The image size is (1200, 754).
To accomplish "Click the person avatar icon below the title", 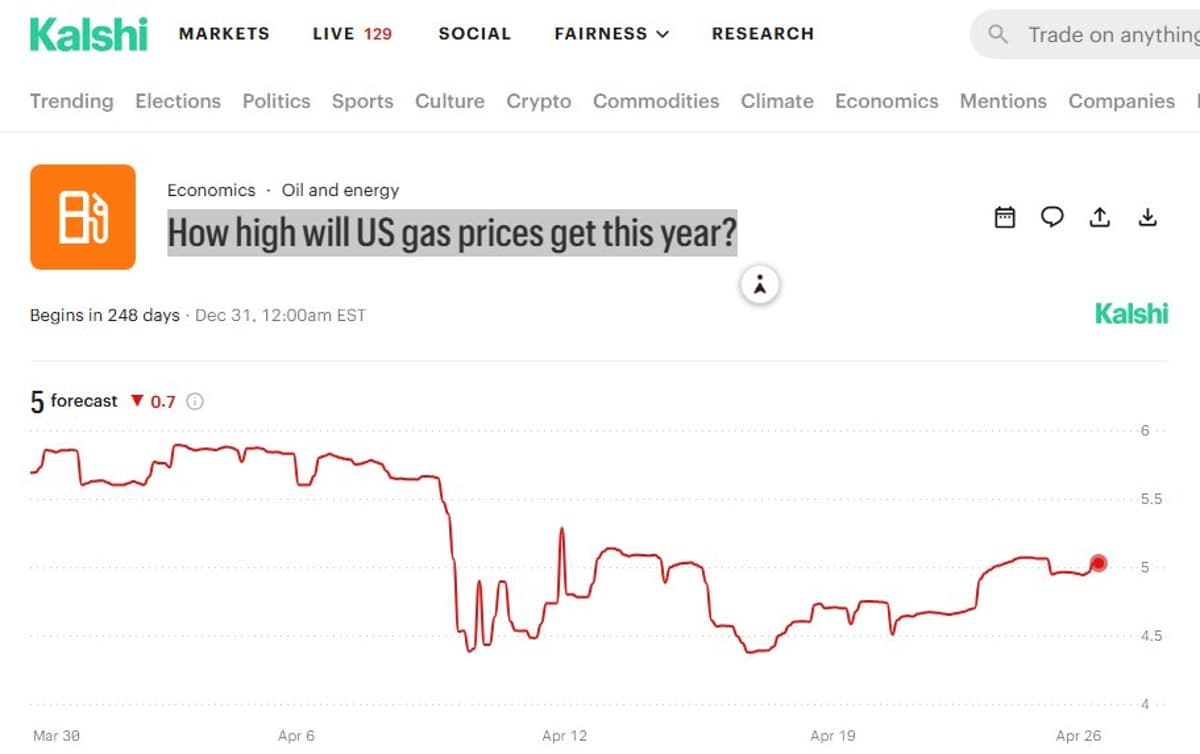I will tap(760, 284).
